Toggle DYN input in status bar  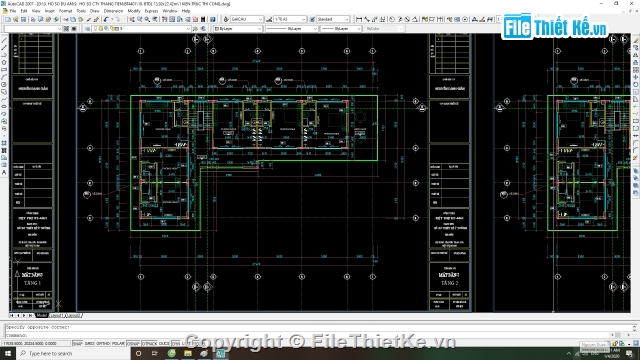tap(176, 344)
